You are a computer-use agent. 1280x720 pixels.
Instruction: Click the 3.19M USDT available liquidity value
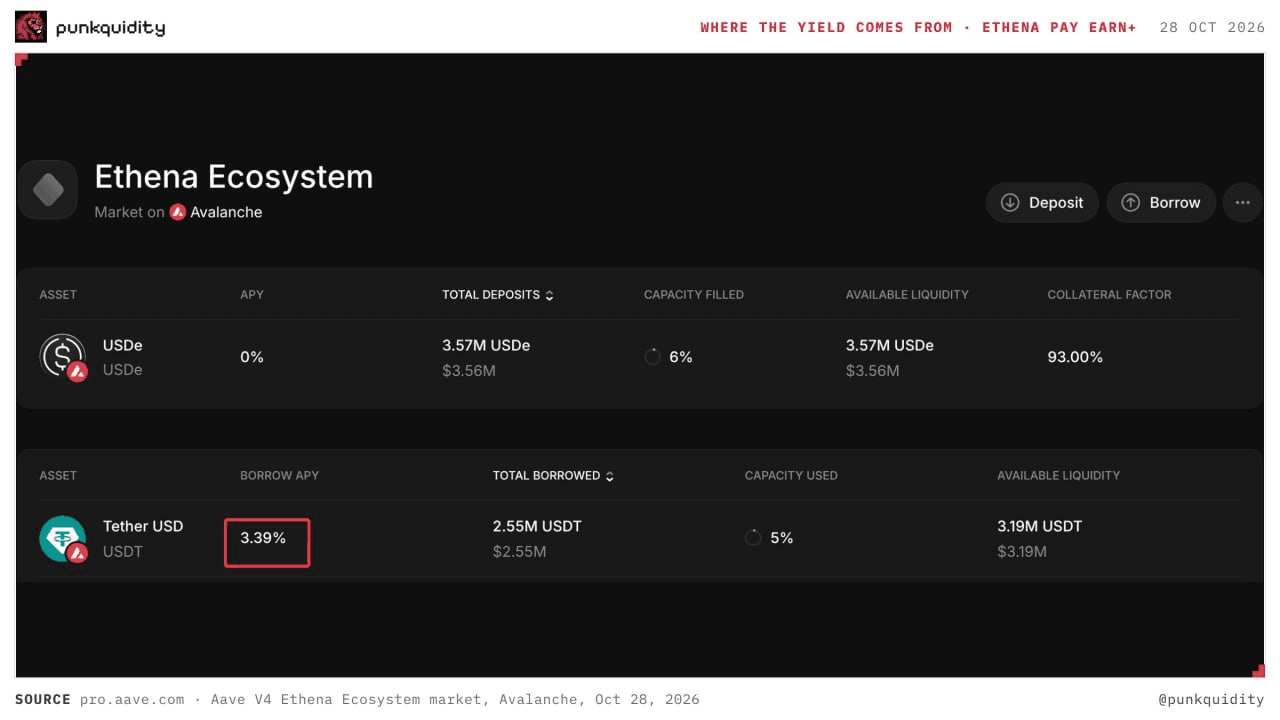1039,526
